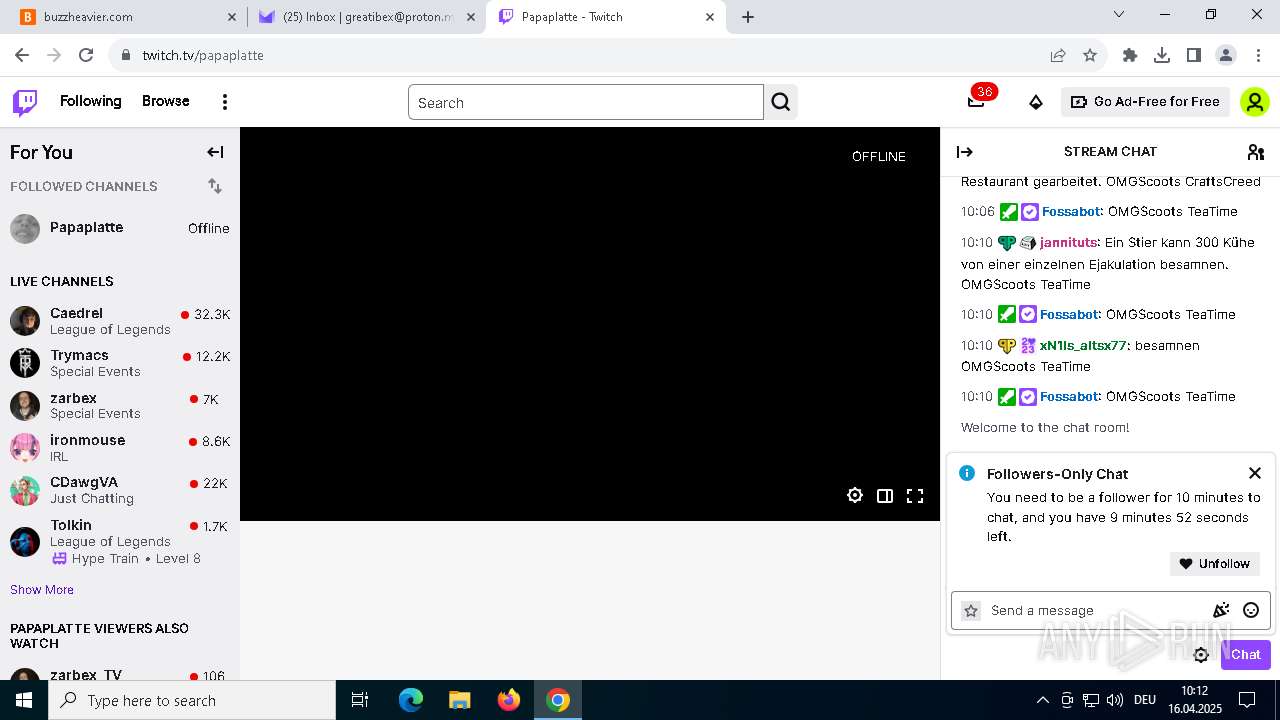Open Chrome downloads icon

click(1162, 55)
